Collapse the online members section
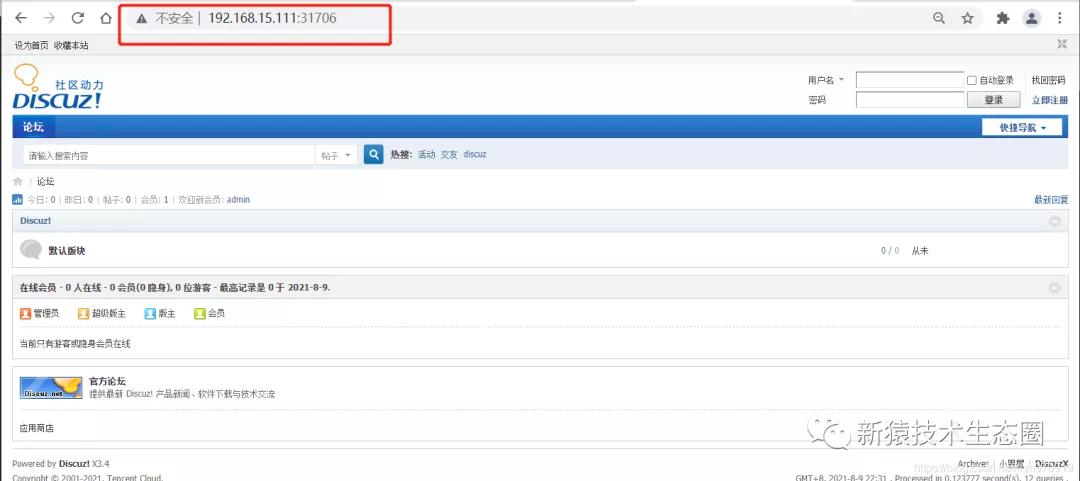The image size is (1080, 481). tap(1055, 287)
